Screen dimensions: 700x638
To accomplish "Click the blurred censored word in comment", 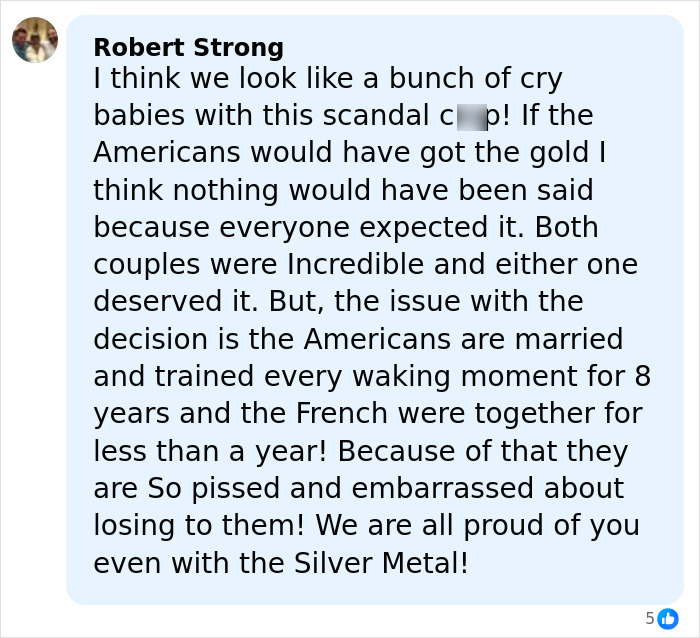I will (471, 116).
